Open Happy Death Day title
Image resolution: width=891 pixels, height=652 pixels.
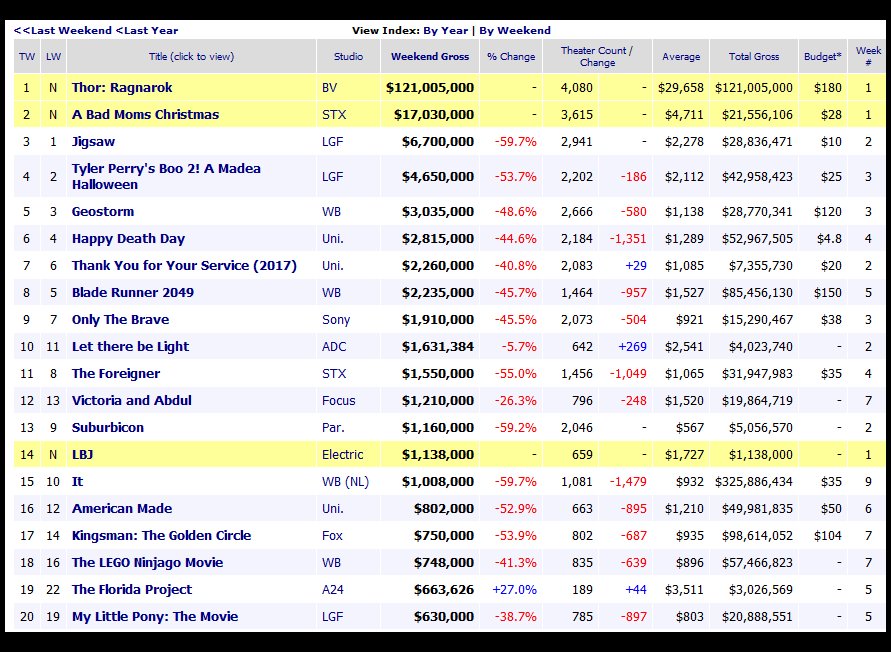[x=128, y=239]
